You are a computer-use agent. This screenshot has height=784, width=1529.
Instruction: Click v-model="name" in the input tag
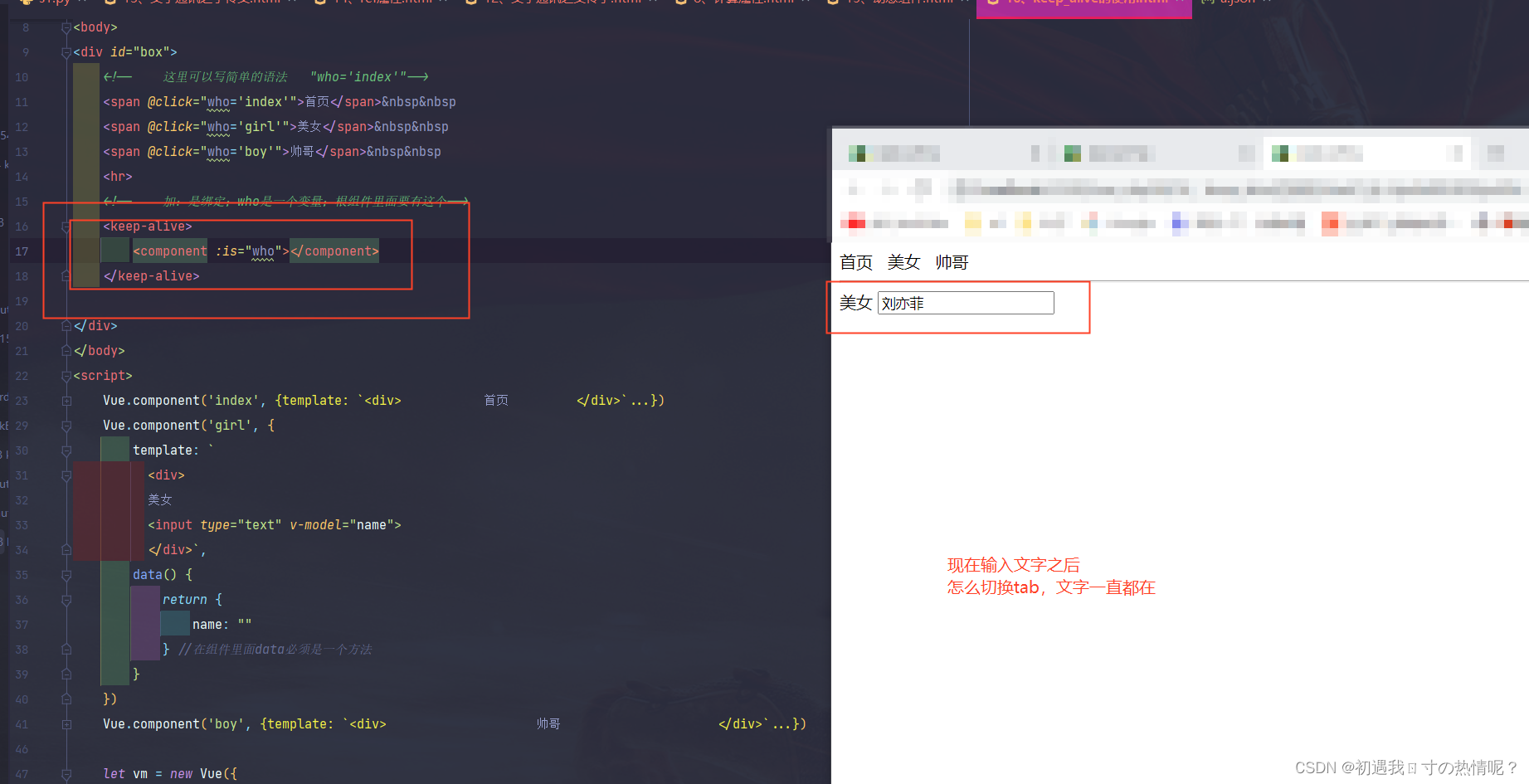coord(342,525)
